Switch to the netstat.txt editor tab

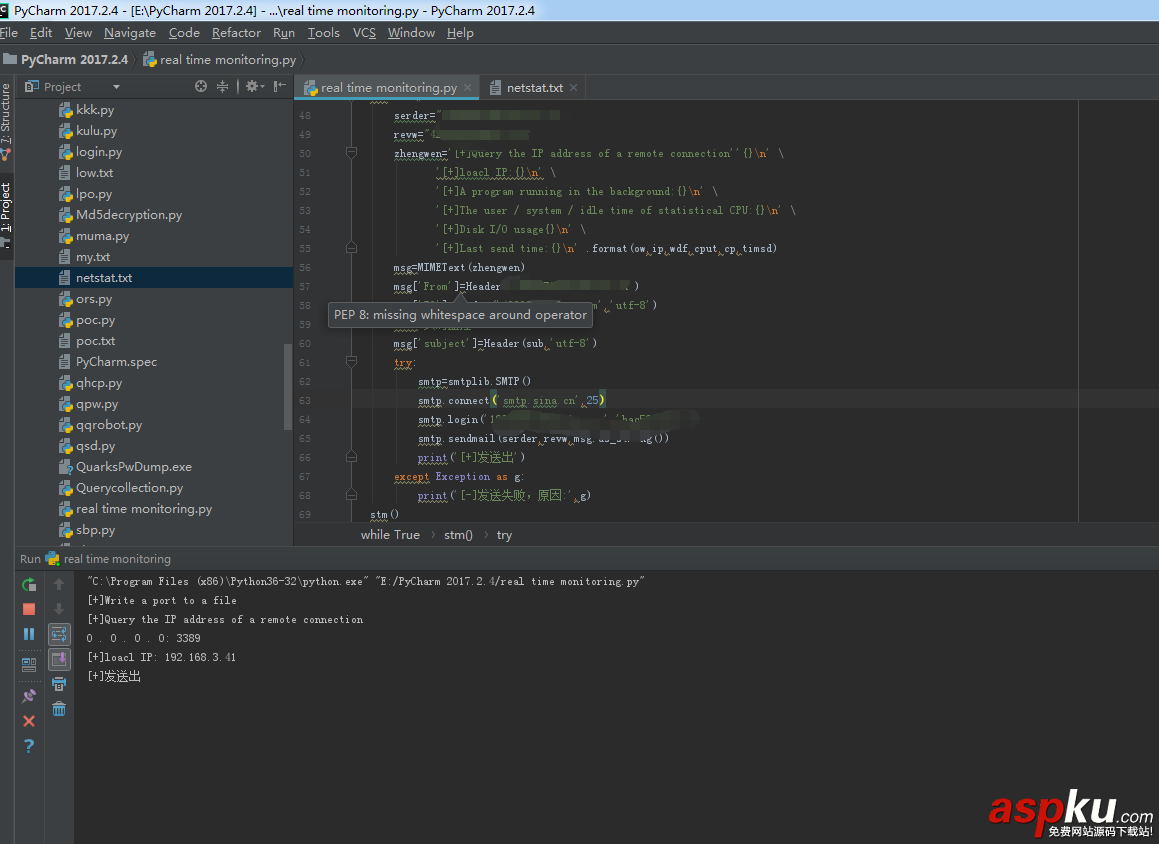point(534,88)
